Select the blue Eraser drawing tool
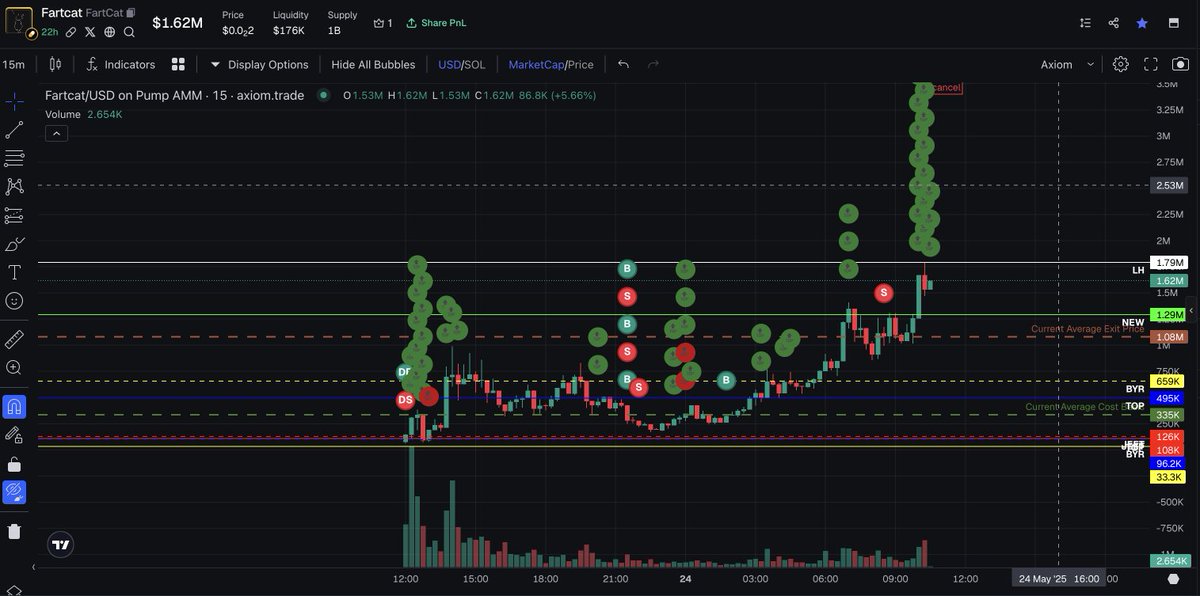Viewport: 1200px width, 596px height. 13,492
